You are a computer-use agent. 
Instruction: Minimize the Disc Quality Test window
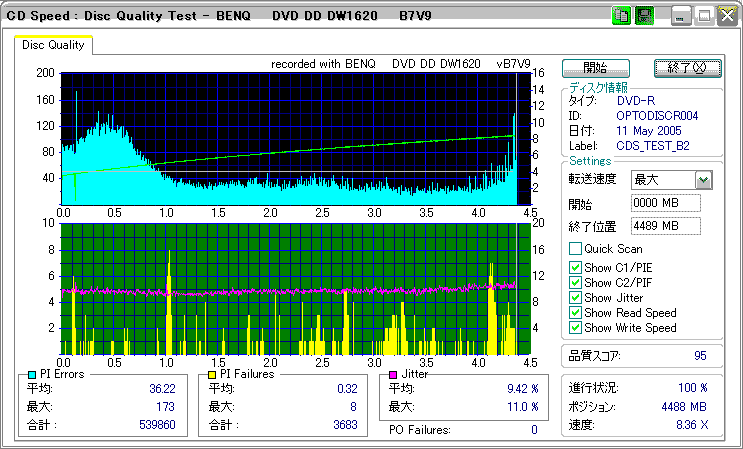click(x=681, y=15)
